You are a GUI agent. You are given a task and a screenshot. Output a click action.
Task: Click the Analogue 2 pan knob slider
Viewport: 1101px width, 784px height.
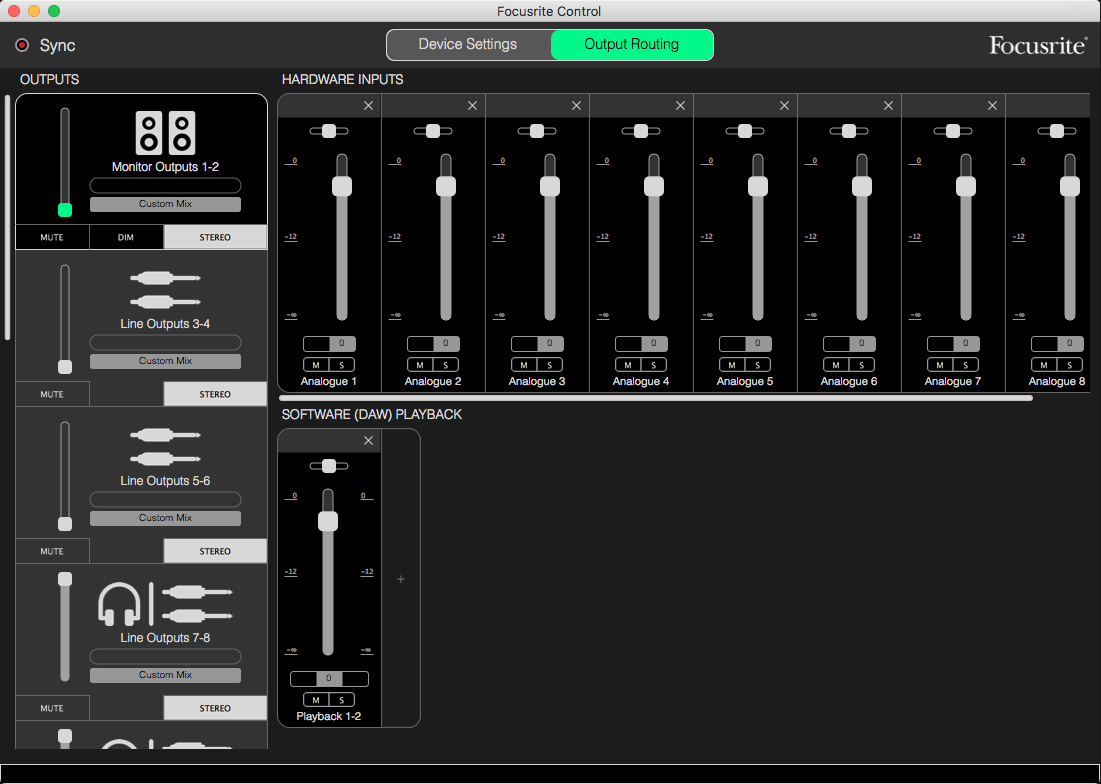coord(433,131)
